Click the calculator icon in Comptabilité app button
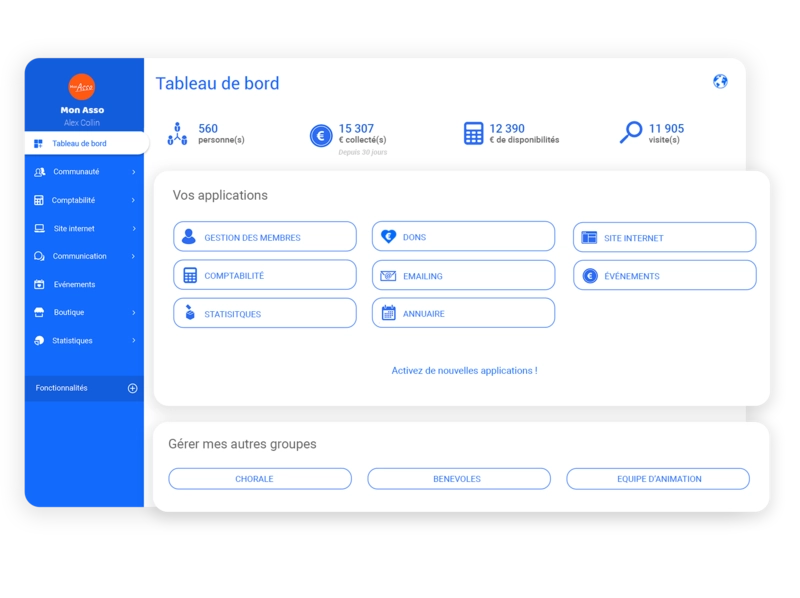 point(190,275)
